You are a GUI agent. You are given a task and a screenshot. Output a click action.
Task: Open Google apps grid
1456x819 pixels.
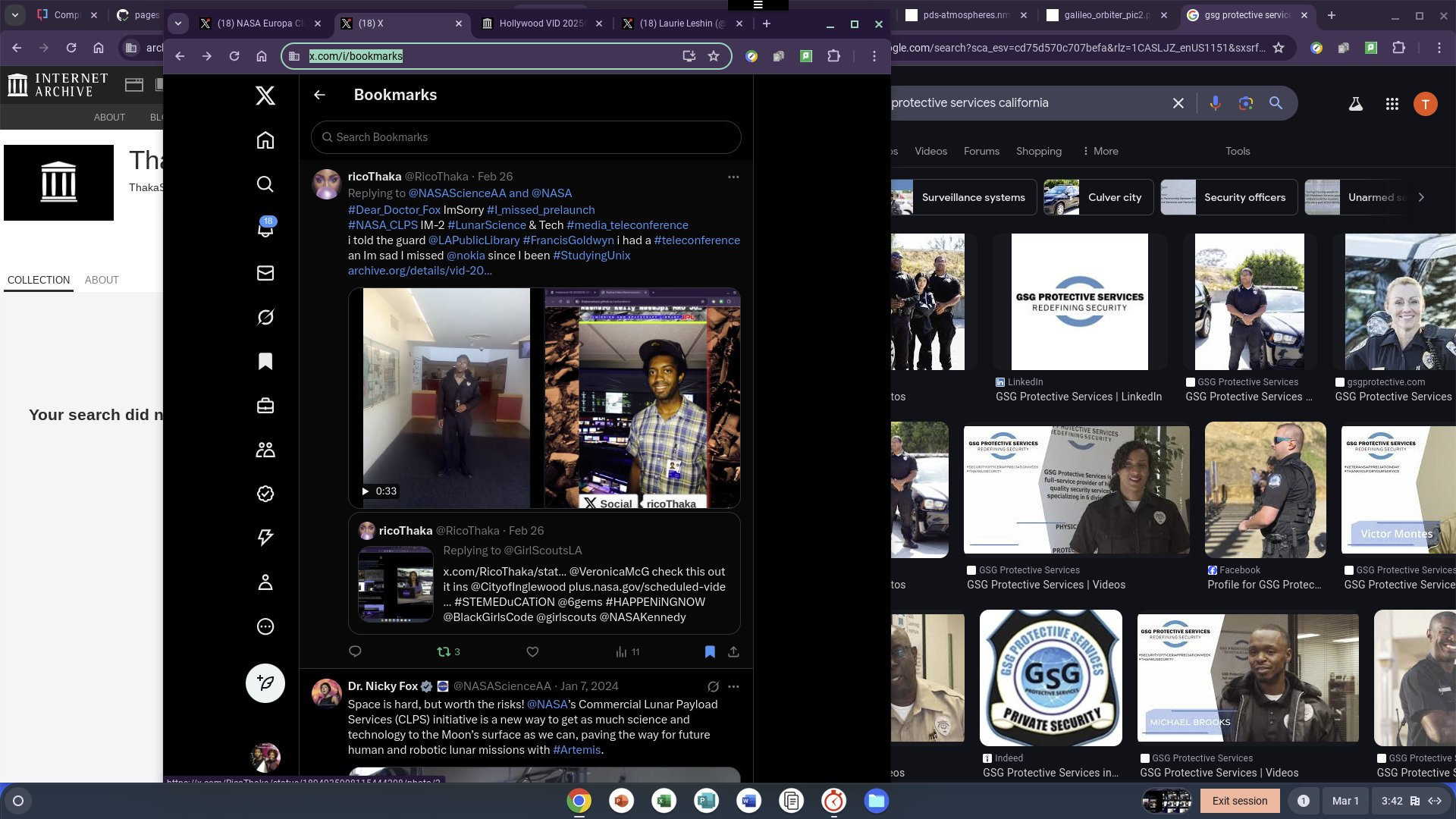click(1392, 104)
